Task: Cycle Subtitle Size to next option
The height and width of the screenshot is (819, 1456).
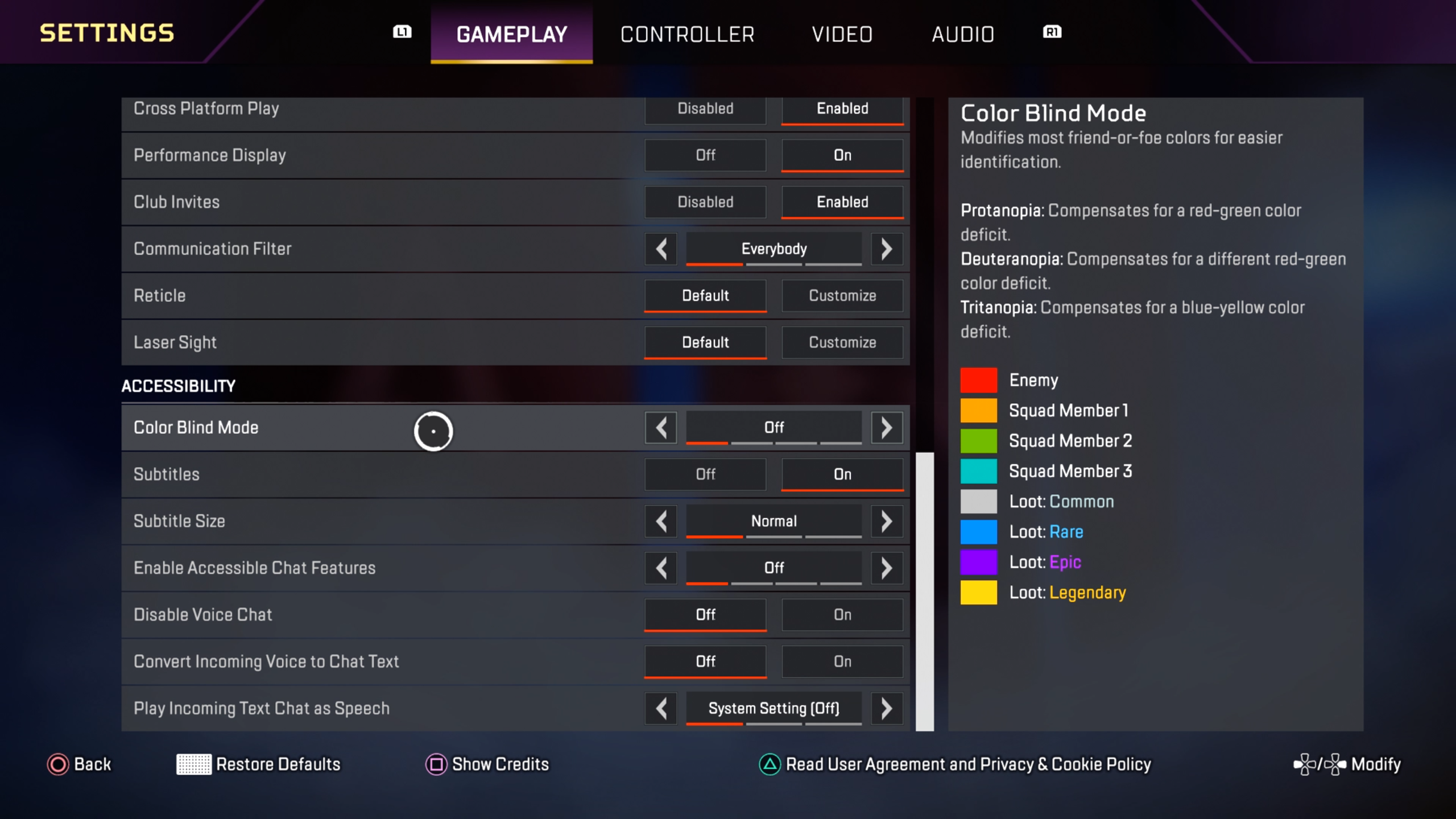Action: coord(887,522)
